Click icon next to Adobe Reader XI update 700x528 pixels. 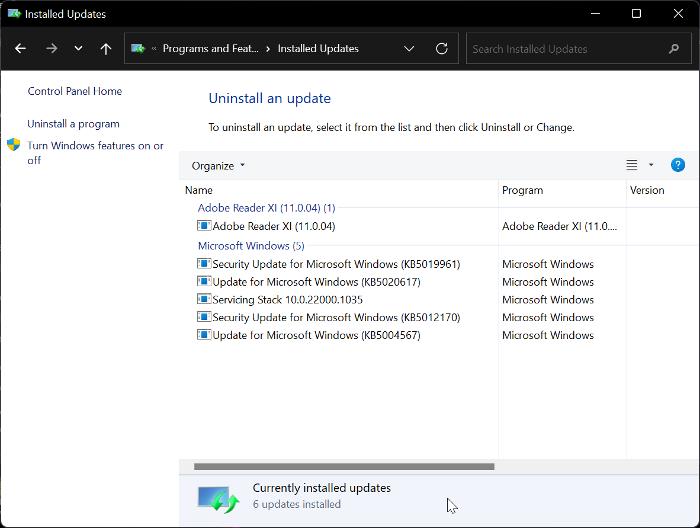tap(204, 225)
